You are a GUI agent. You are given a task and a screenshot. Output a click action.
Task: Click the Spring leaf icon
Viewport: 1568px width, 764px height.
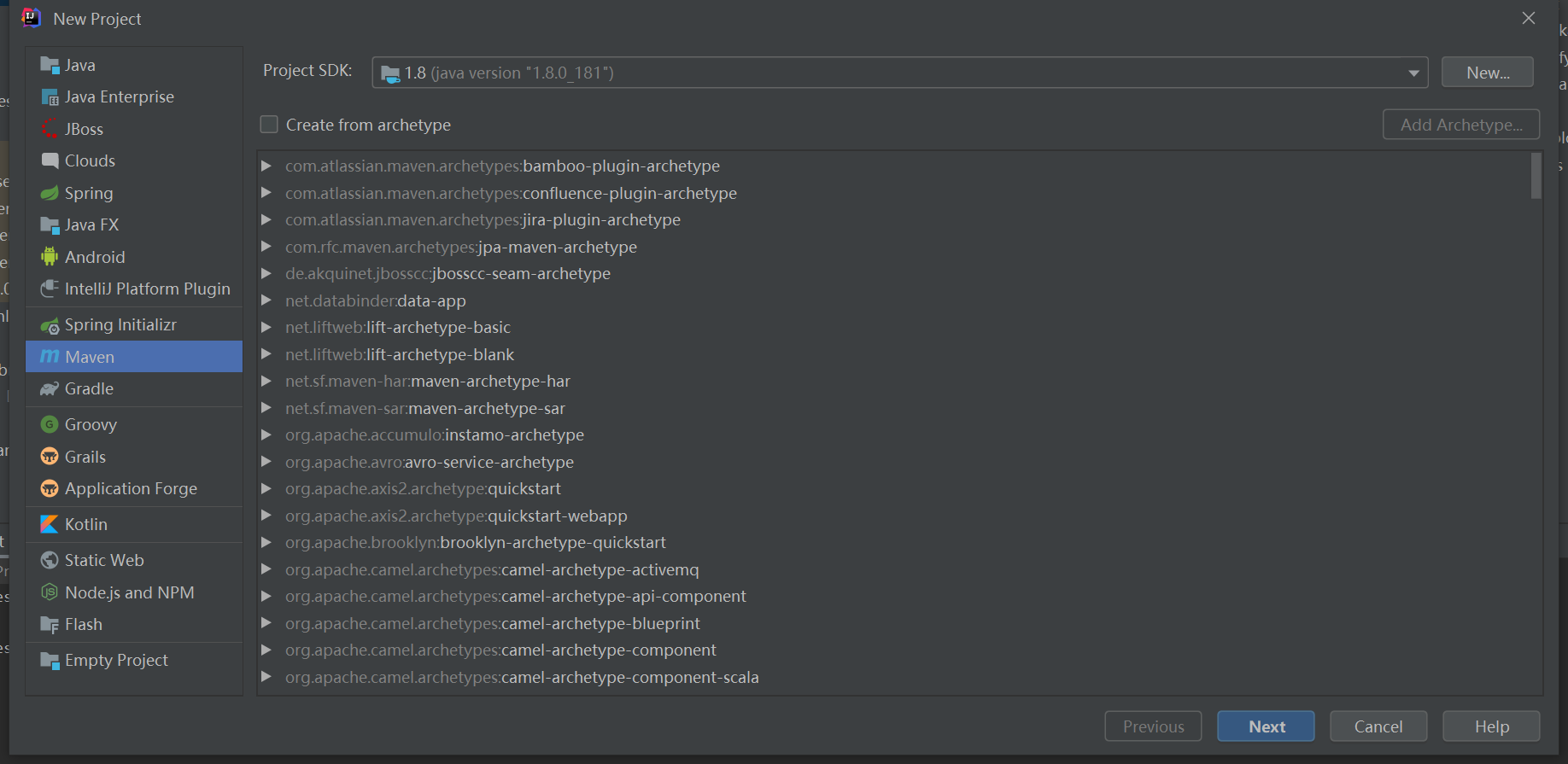click(x=50, y=193)
